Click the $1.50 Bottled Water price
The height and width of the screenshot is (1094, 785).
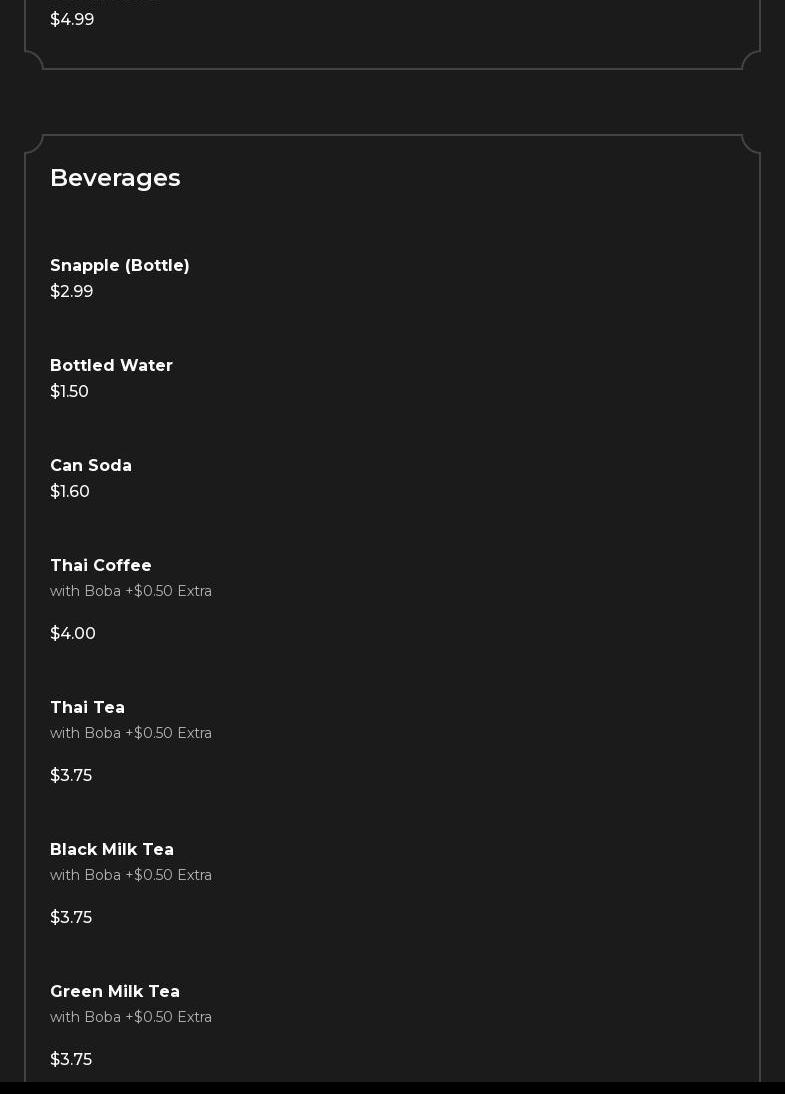pos(70,392)
